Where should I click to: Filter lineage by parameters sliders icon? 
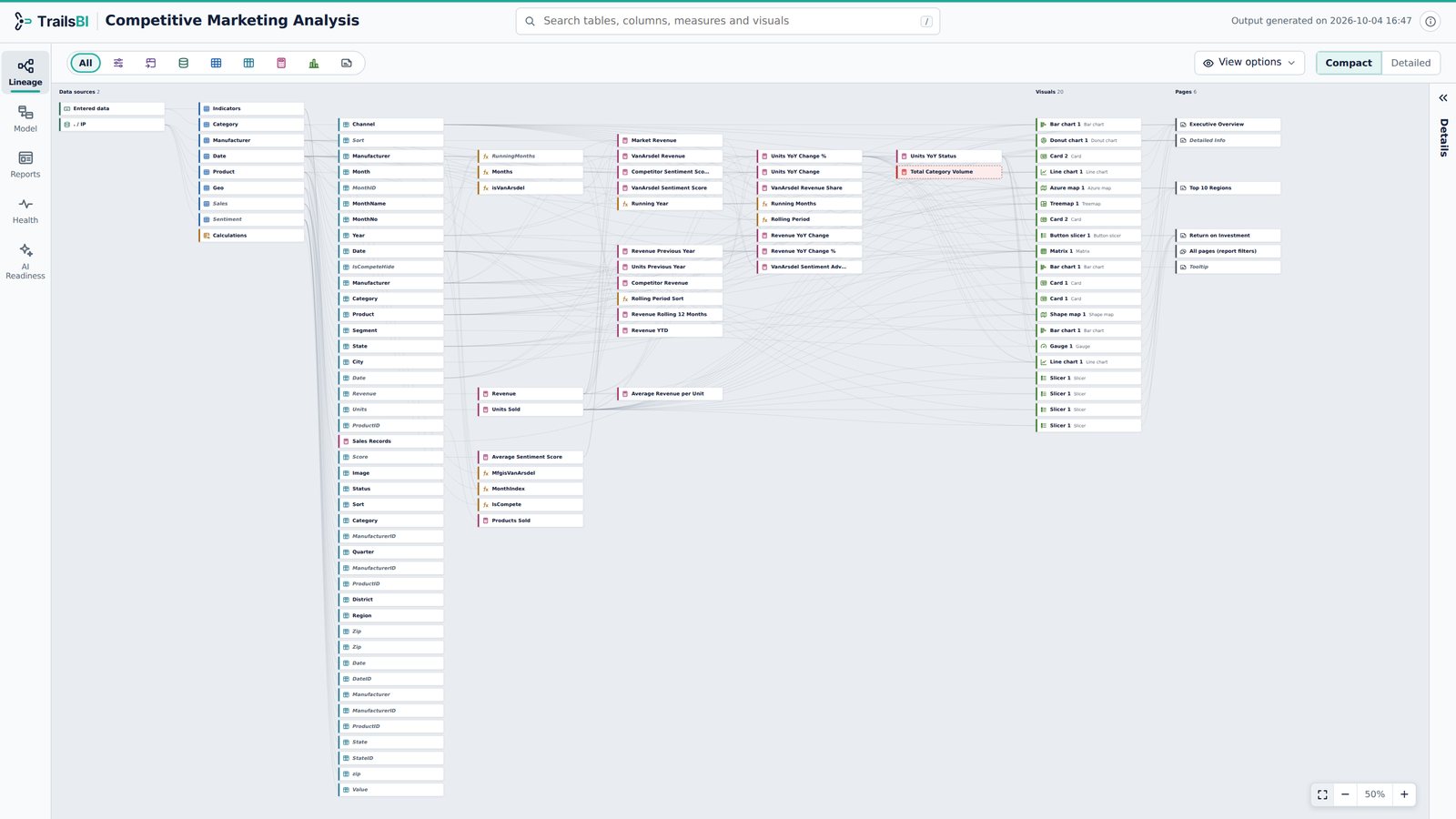tap(118, 63)
